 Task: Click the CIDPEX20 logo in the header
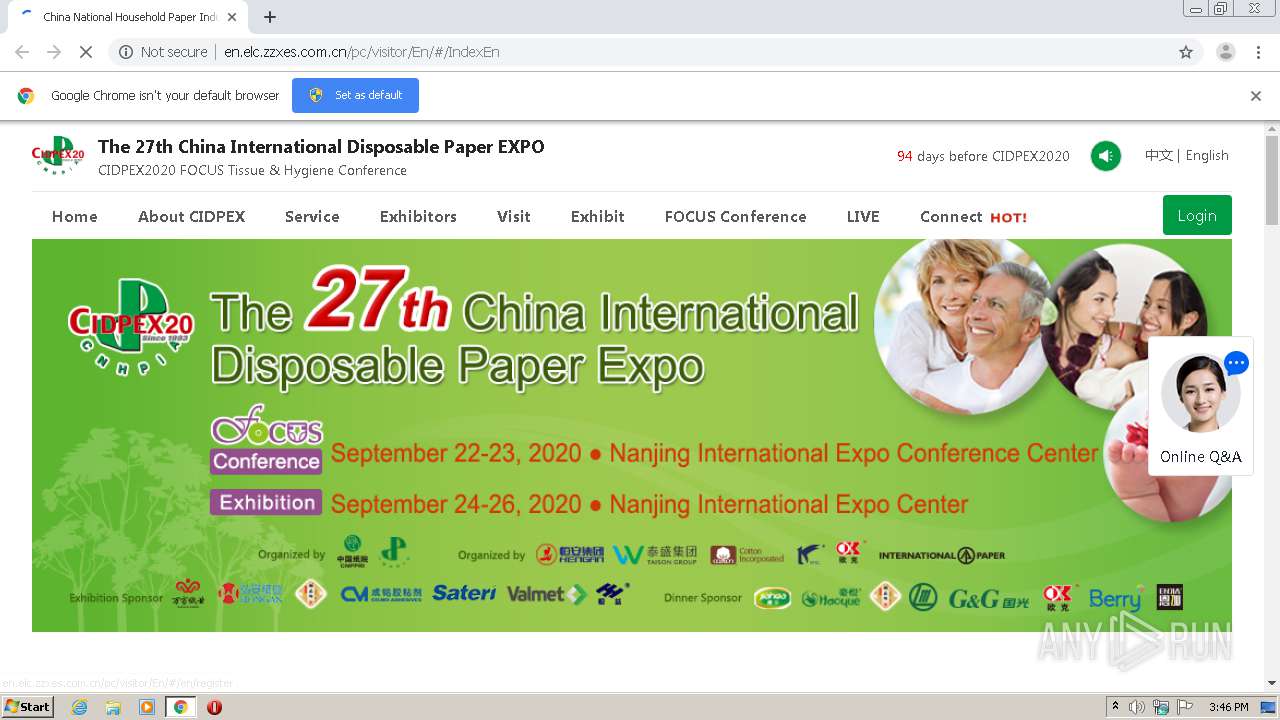click(58, 156)
